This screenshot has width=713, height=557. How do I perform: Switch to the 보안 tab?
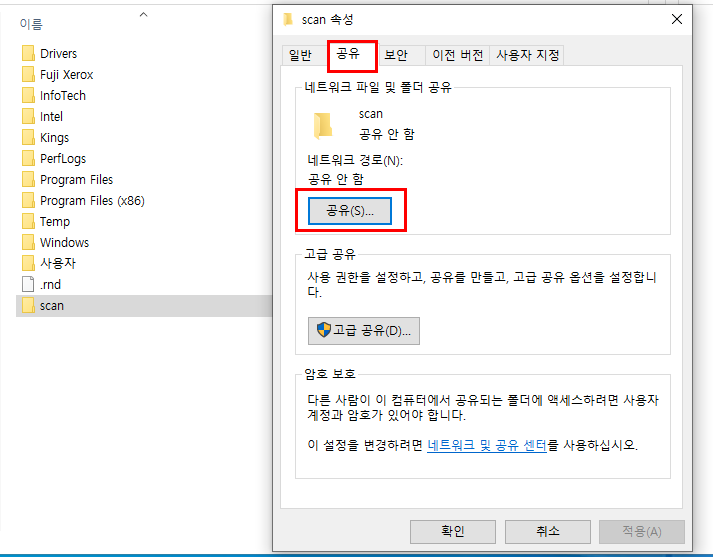396,55
